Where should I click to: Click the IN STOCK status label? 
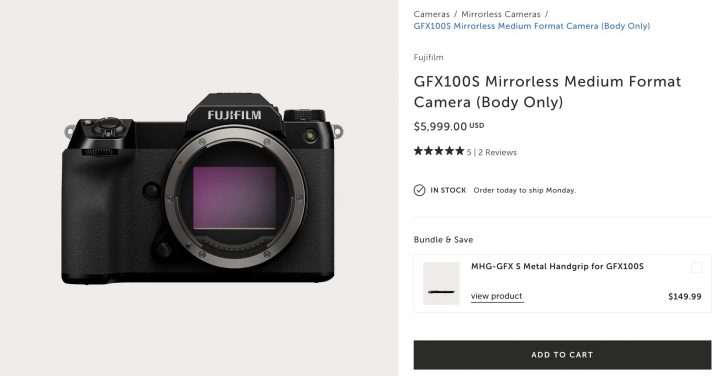[x=448, y=190]
